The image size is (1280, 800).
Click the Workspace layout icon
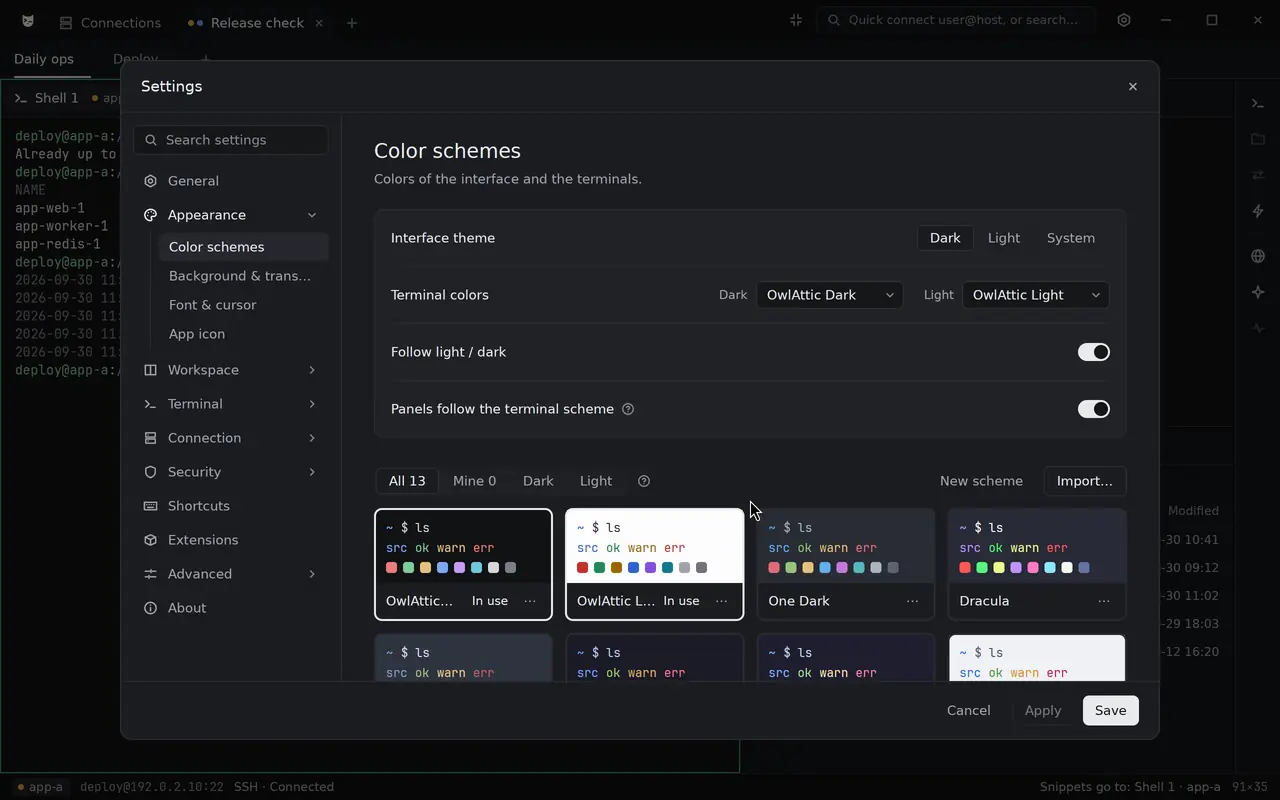pyautogui.click(x=150, y=370)
